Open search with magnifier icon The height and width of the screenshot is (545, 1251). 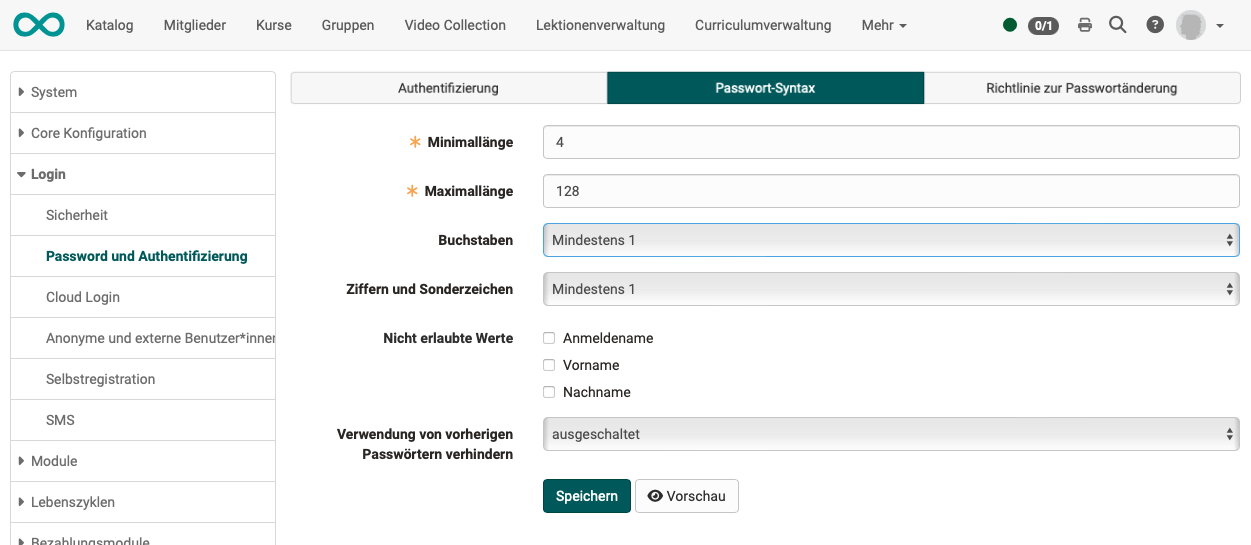pyautogui.click(x=1118, y=25)
